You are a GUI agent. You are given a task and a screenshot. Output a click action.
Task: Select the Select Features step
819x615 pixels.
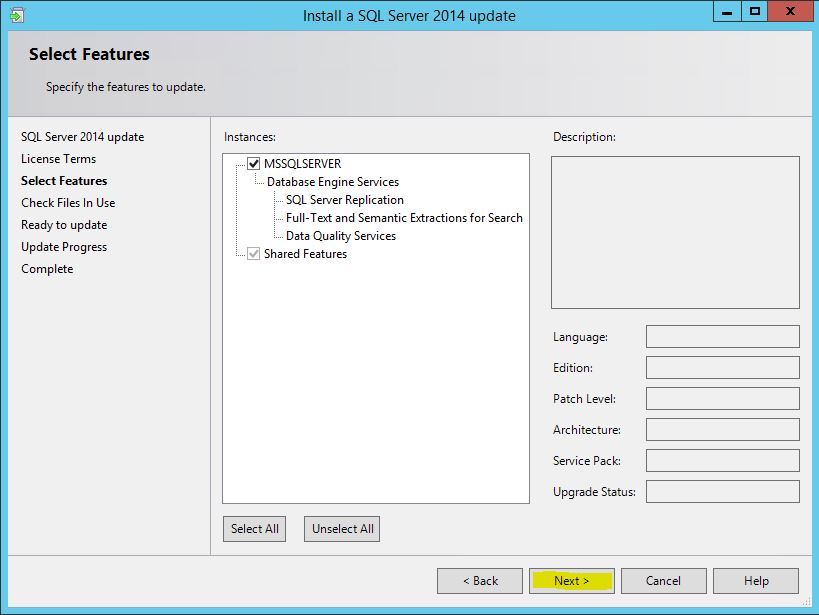tap(64, 181)
